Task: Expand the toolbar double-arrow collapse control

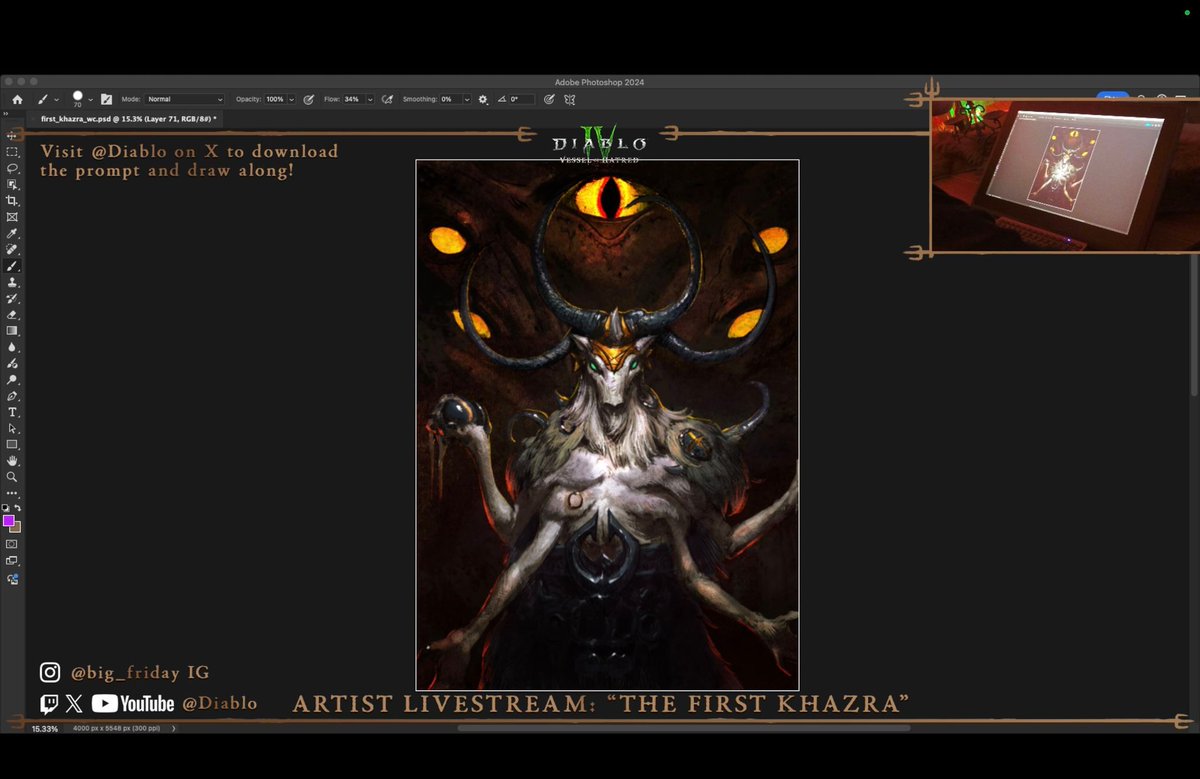Action: pos(6,113)
